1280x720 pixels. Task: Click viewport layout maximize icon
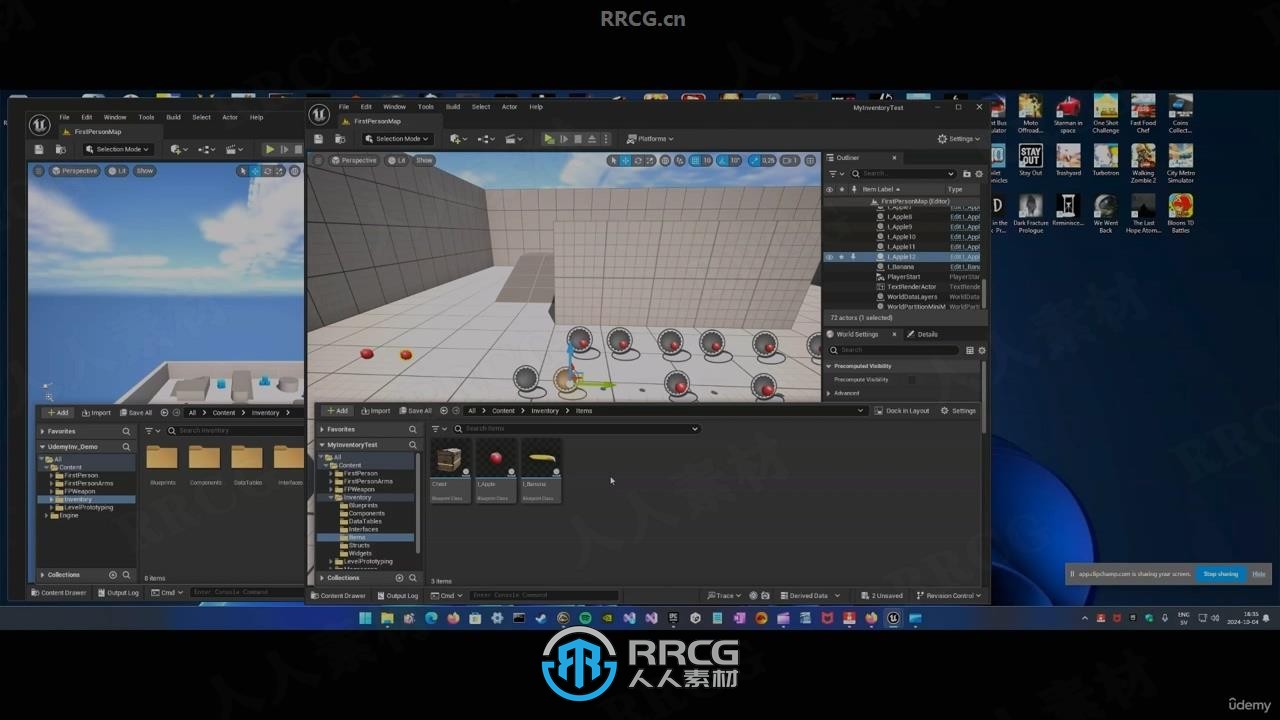810,160
